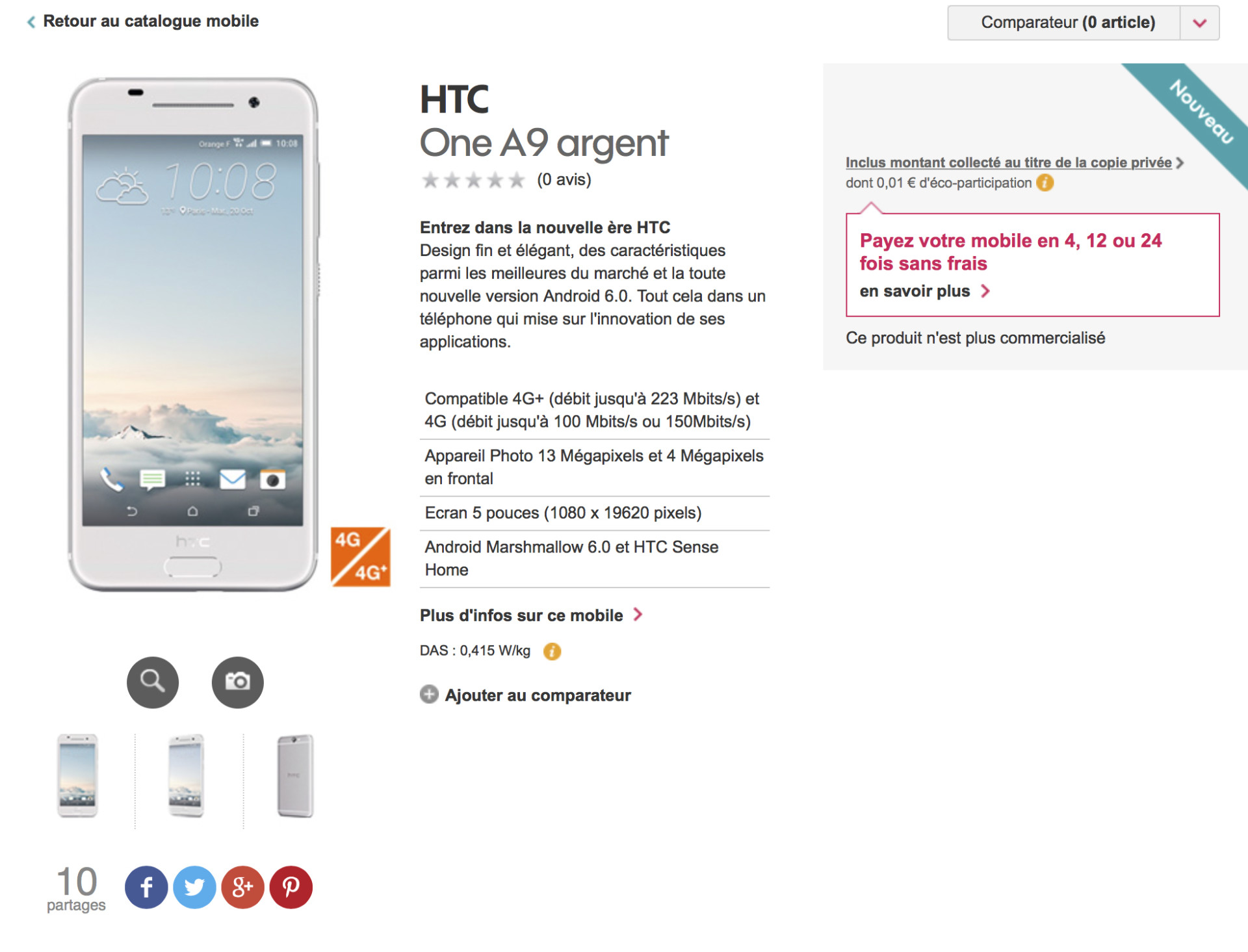1248x952 pixels.
Task: Click the plus icon to add to comparateur
Action: coord(429,695)
